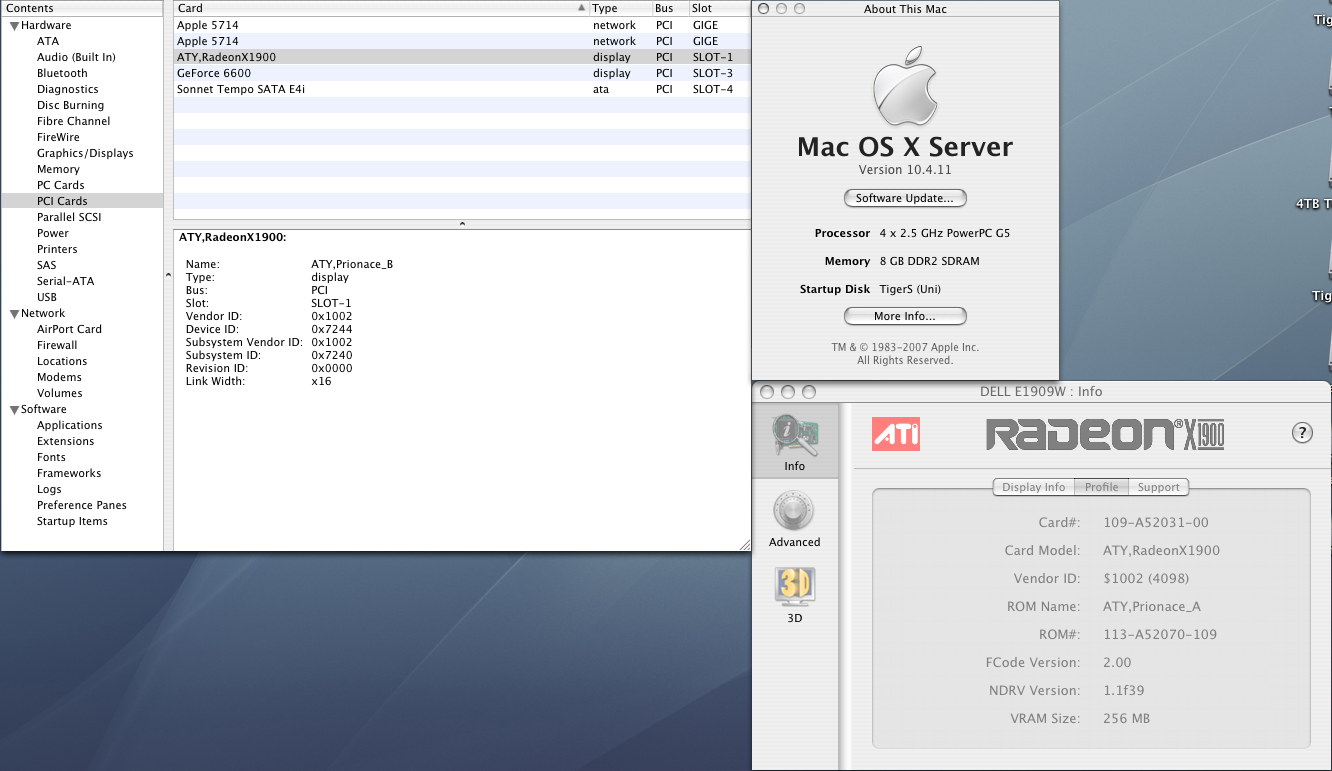
Task: Click Device ID value 0x7244
Action: click(332, 329)
